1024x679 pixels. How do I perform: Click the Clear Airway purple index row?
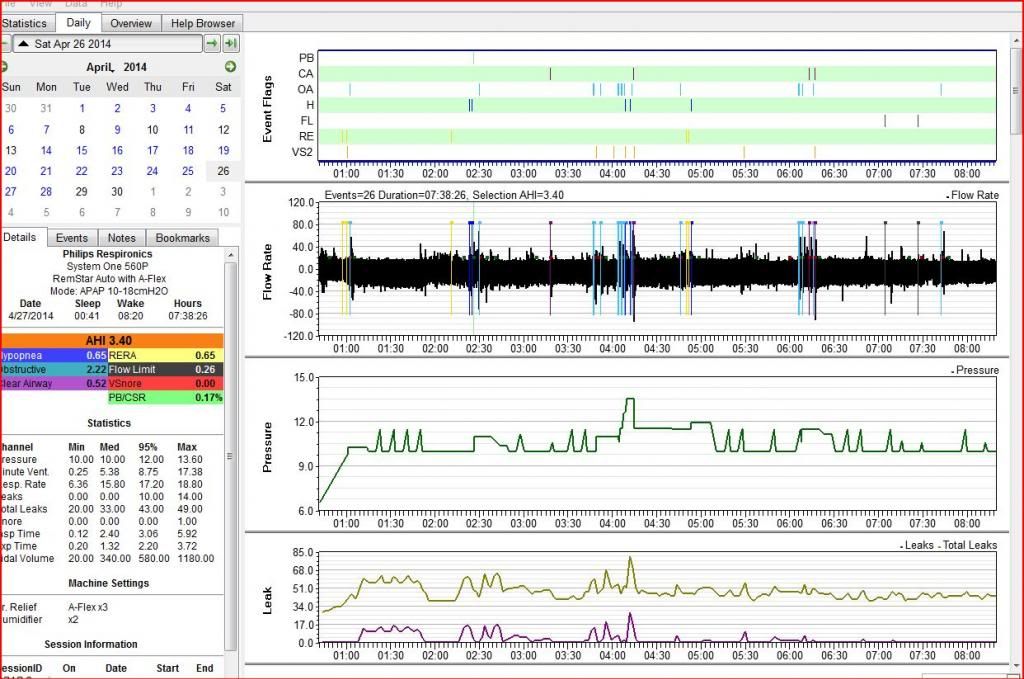(54, 383)
